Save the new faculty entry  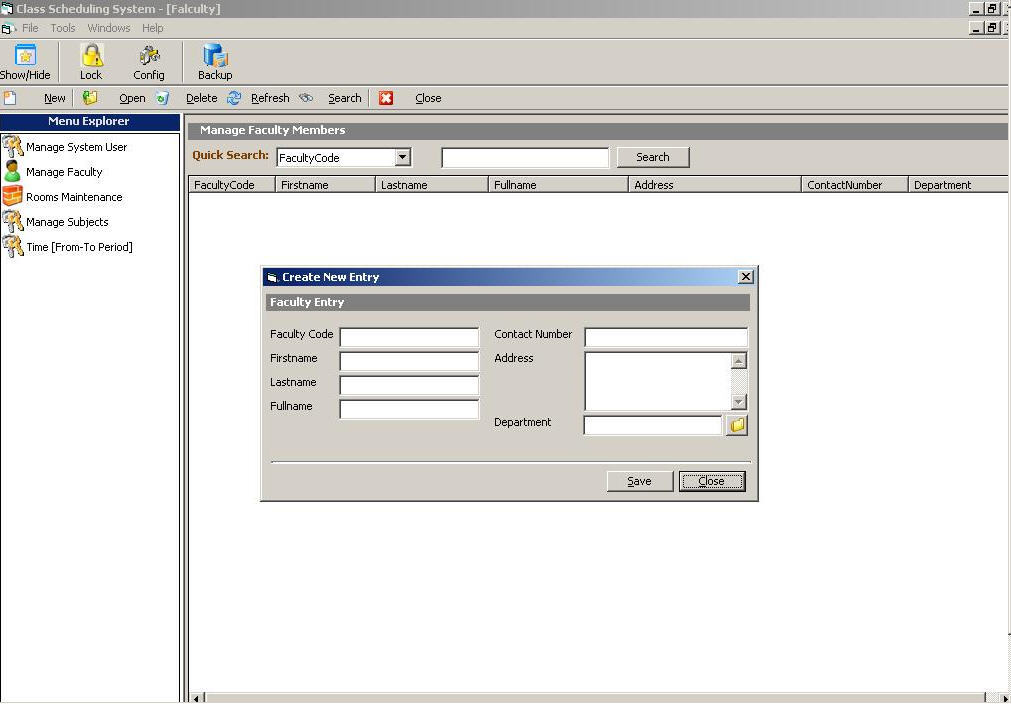(x=640, y=481)
